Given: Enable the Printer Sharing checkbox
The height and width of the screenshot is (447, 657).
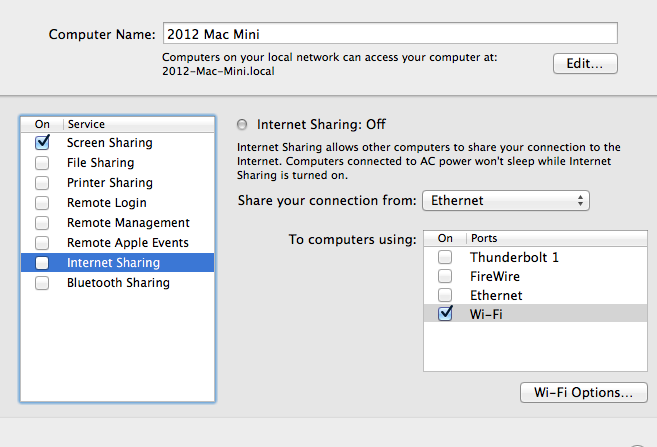Looking at the screenshot, I should pos(42,183).
